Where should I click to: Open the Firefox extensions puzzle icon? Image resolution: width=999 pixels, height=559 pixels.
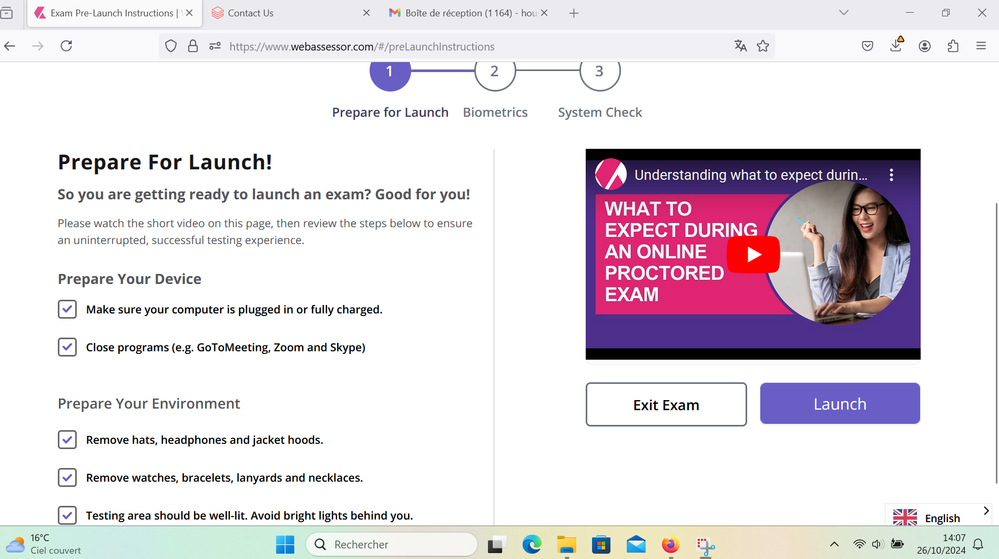(952, 46)
